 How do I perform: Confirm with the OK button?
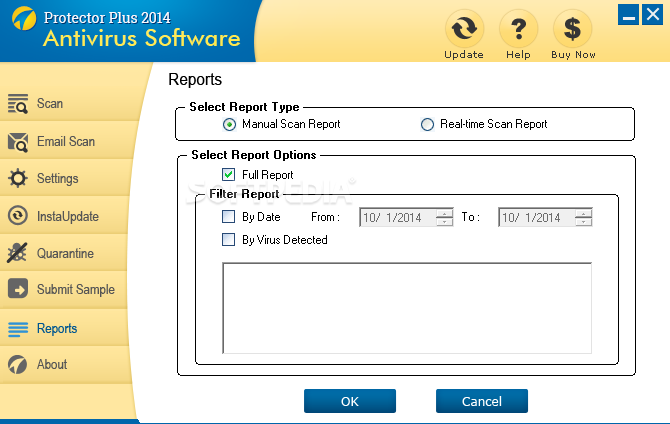pyautogui.click(x=350, y=401)
